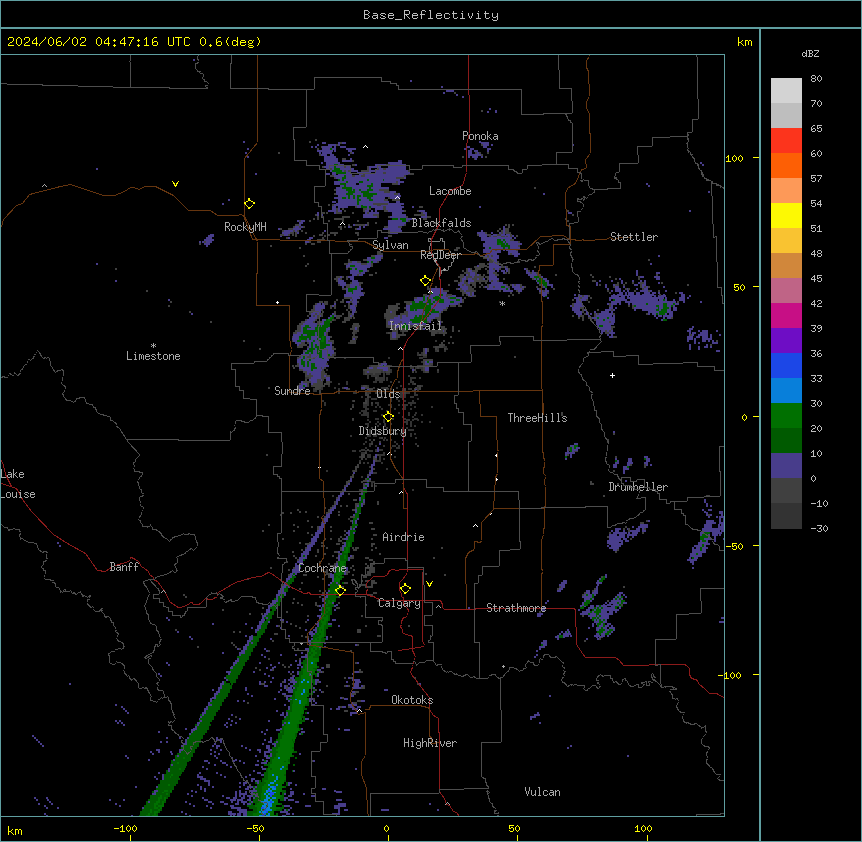Click the RockyMH label
This screenshot has height=842, width=862.
click(x=245, y=227)
